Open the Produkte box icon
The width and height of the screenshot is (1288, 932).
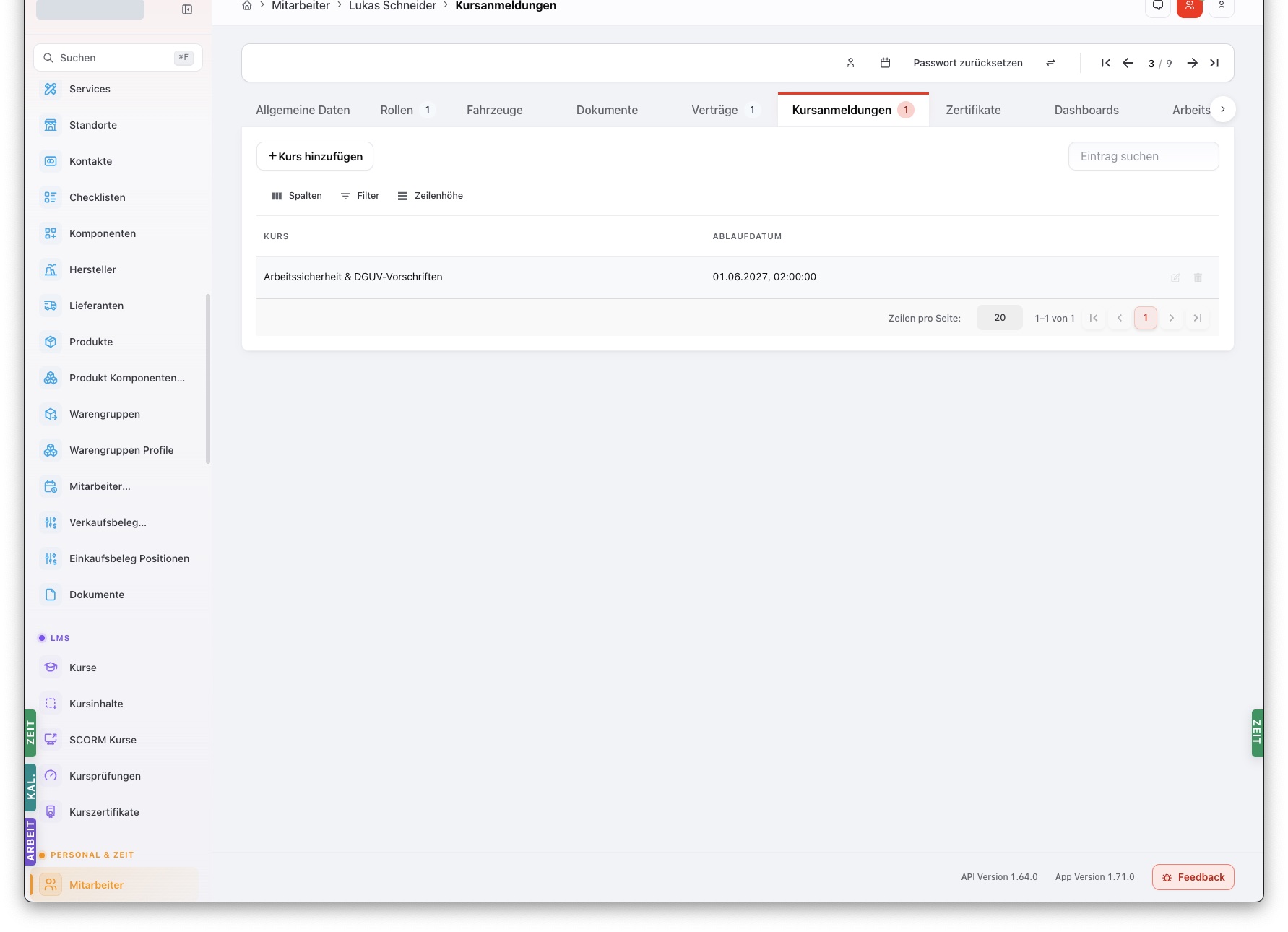point(51,342)
